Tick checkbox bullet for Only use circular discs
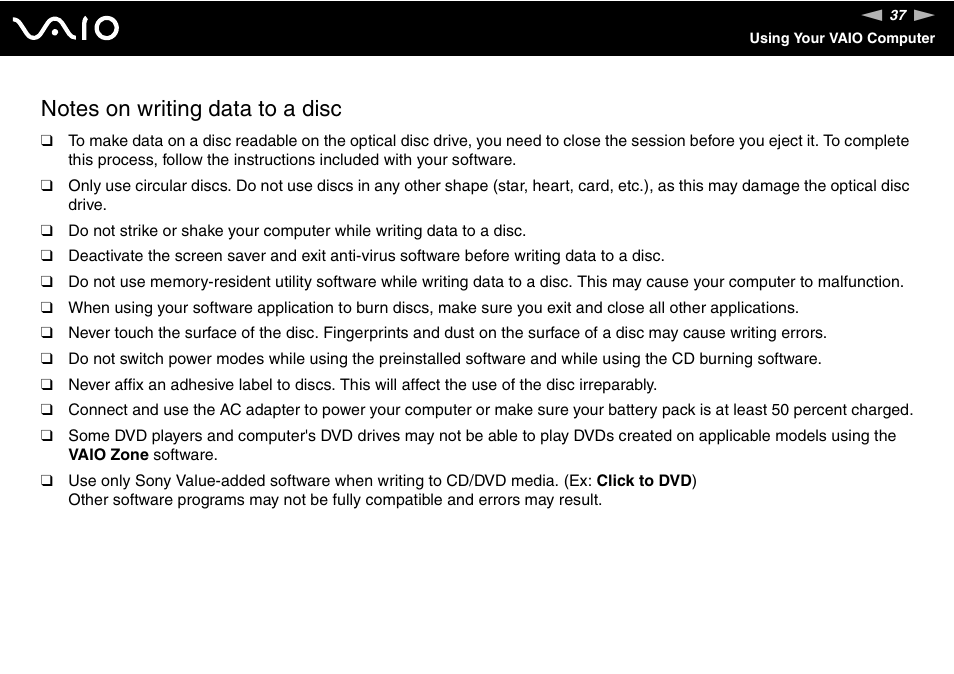Viewport: 954px width, 674px height. pyautogui.click(x=47, y=186)
